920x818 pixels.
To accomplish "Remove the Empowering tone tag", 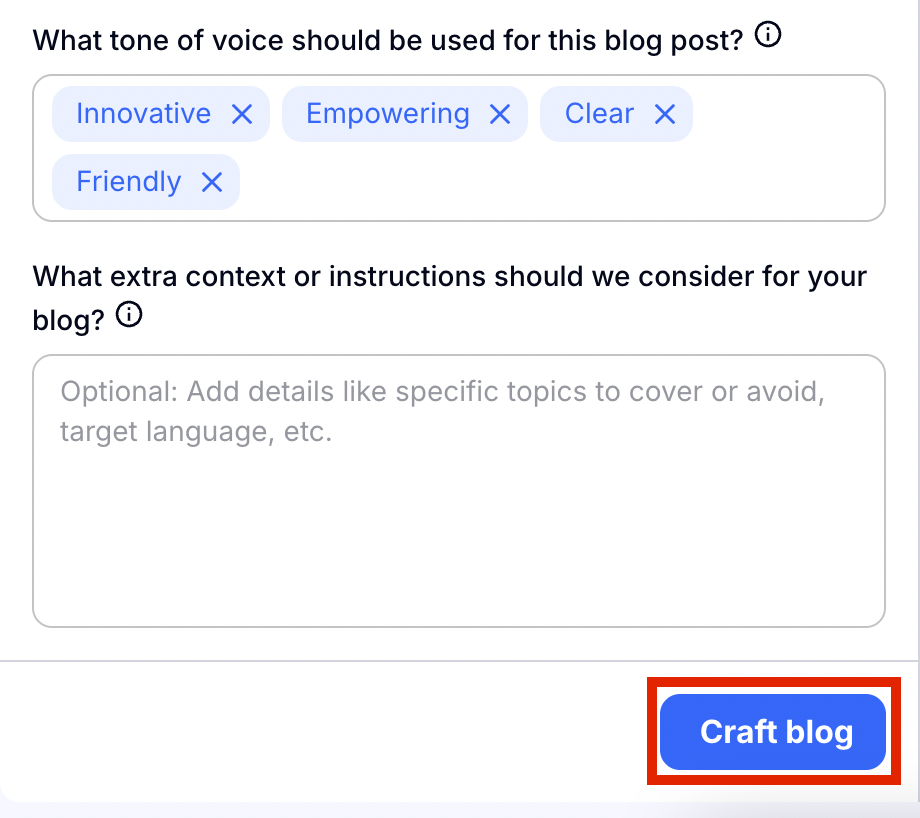I will pyautogui.click(x=500, y=114).
